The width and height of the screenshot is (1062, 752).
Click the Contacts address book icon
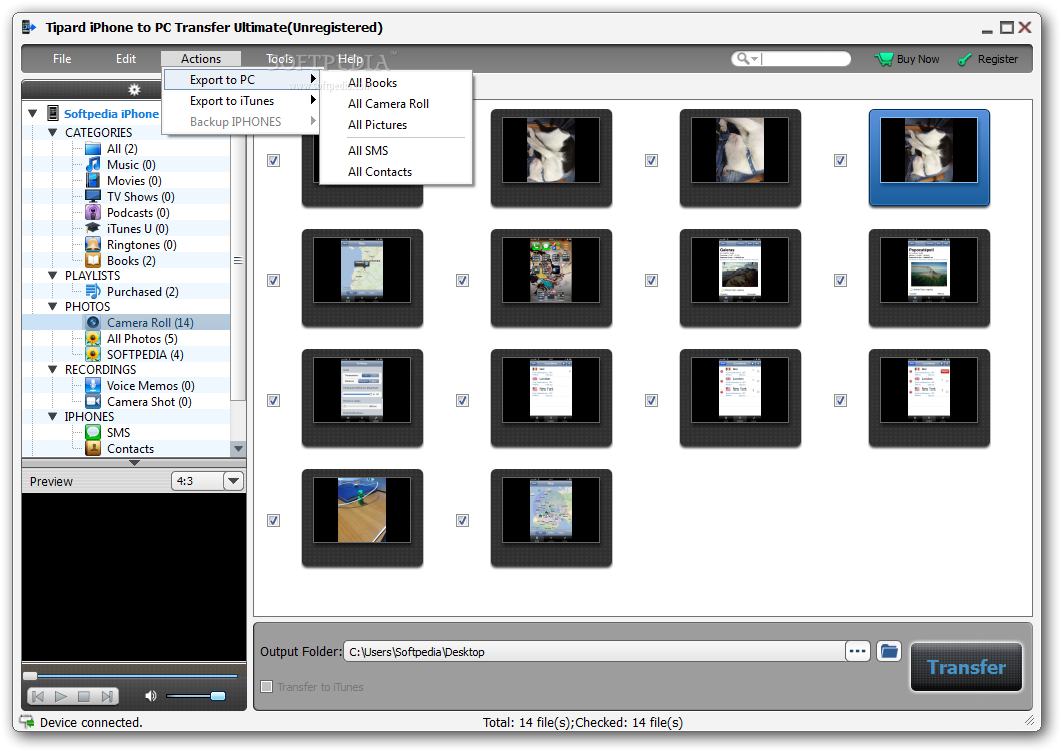[93, 448]
